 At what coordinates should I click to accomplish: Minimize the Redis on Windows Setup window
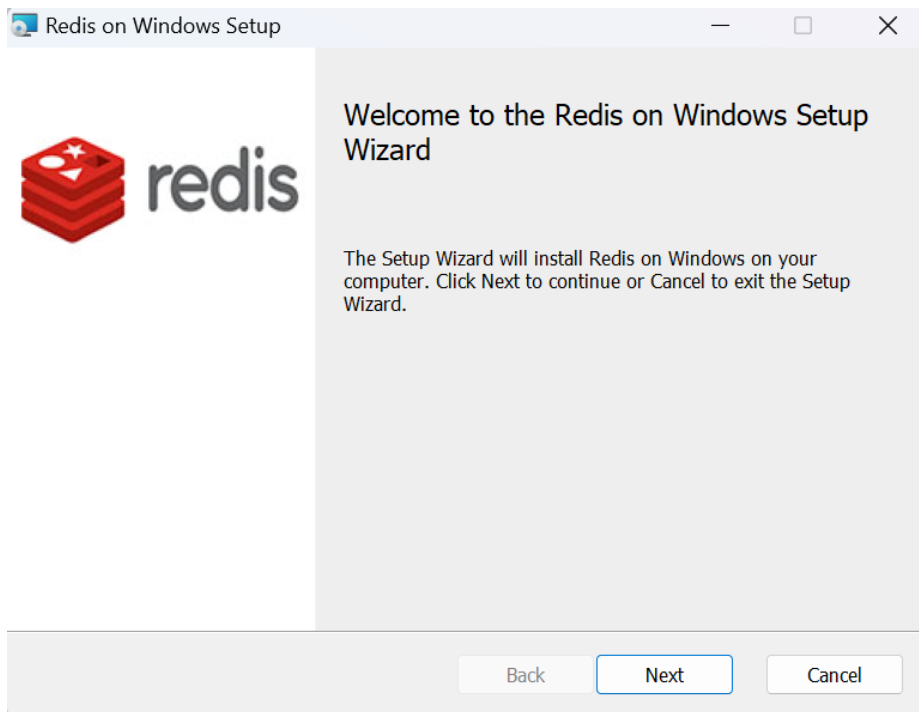click(720, 26)
